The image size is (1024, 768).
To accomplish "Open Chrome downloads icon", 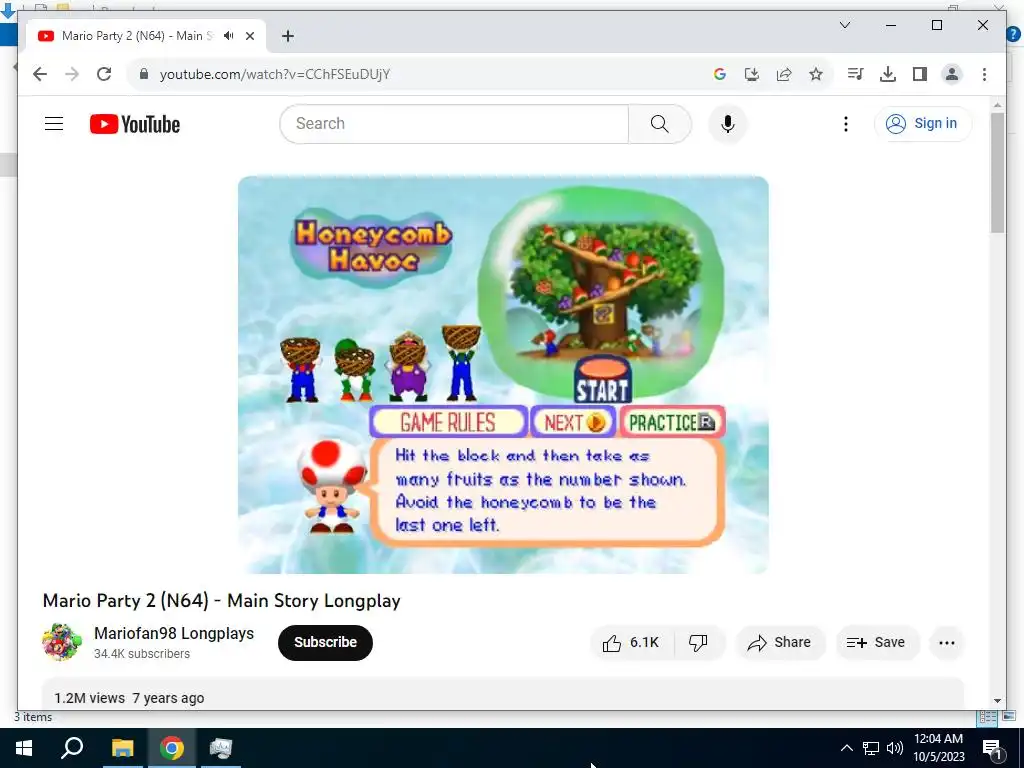I will 888,74.
